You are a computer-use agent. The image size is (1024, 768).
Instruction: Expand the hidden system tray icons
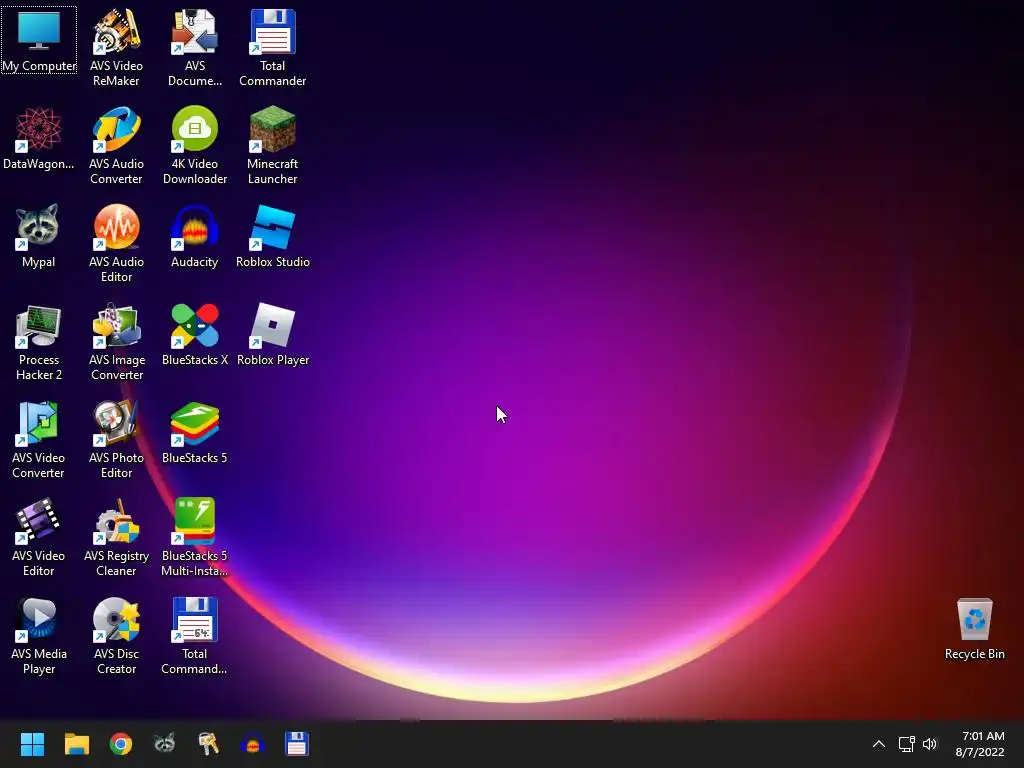click(879, 744)
